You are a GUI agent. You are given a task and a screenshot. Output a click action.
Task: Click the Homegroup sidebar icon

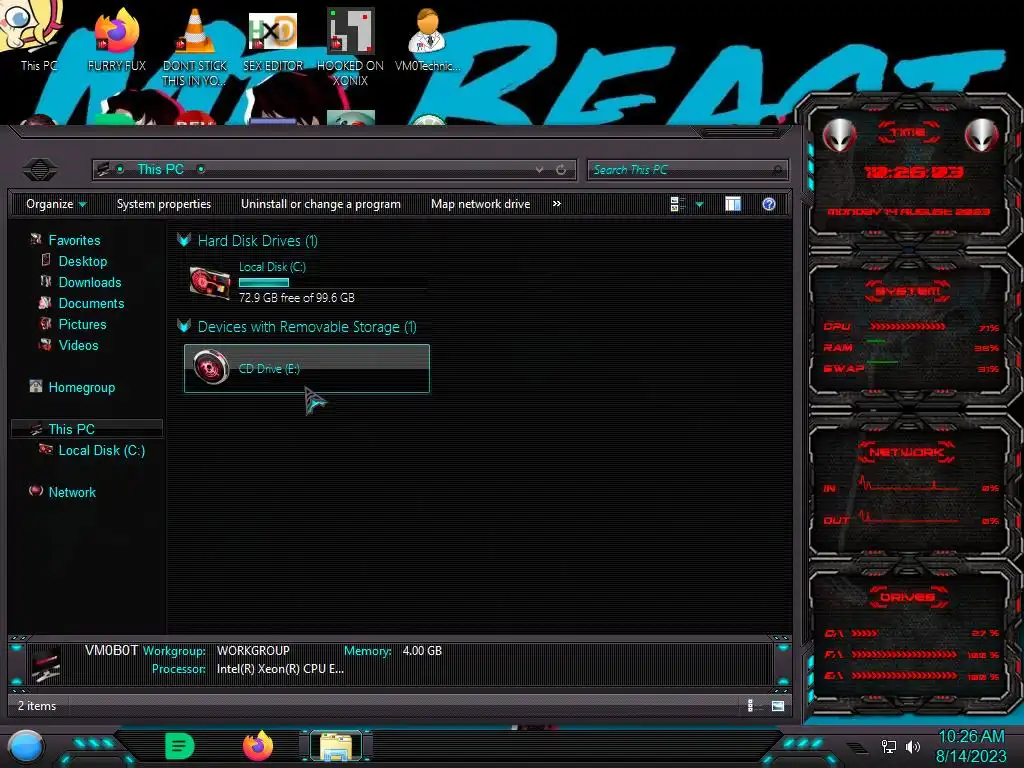[x=35, y=387]
